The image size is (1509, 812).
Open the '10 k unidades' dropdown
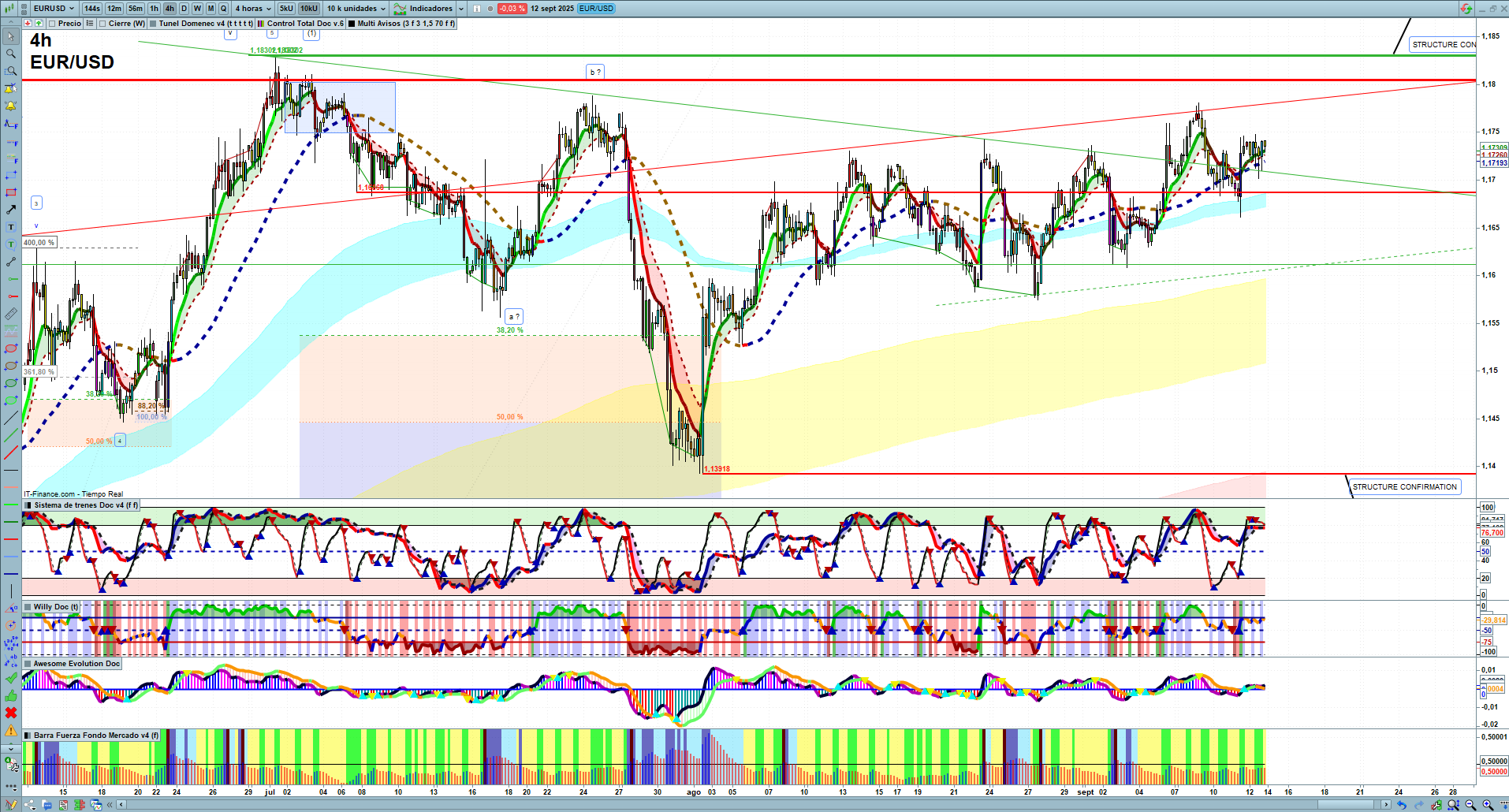[356, 9]
